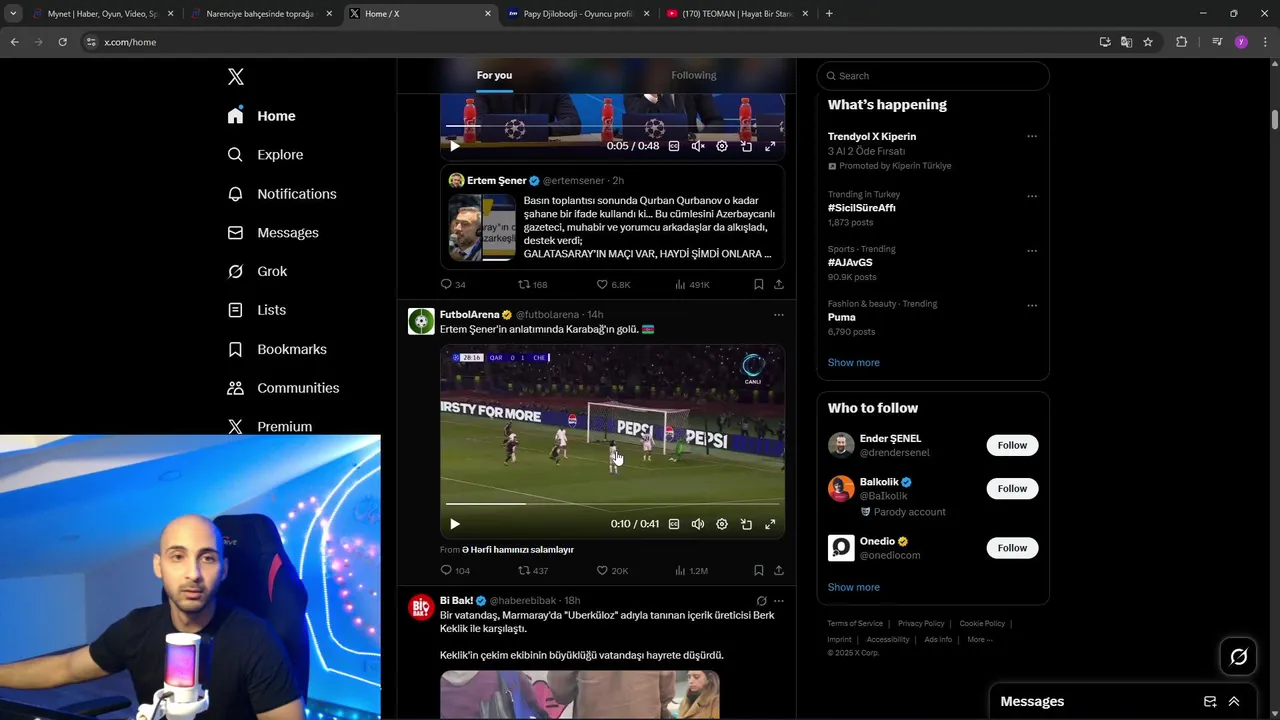Follow Balkolik
The image size is (1280, 720).
(x=1012, y=488)
